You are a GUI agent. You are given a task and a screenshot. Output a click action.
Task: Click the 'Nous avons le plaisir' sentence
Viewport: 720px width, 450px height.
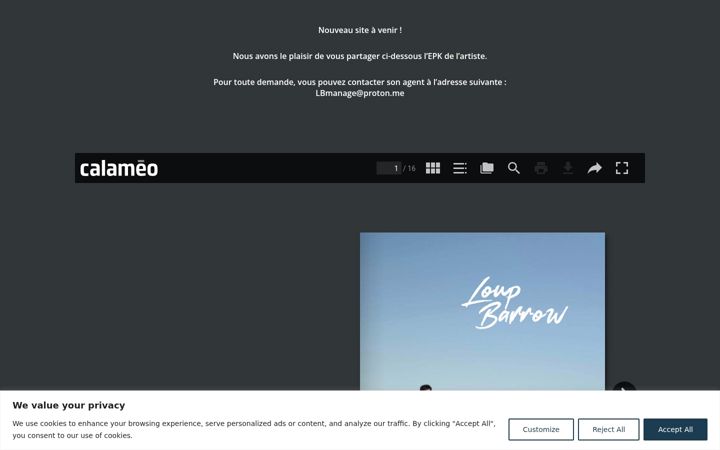[360, 56]
